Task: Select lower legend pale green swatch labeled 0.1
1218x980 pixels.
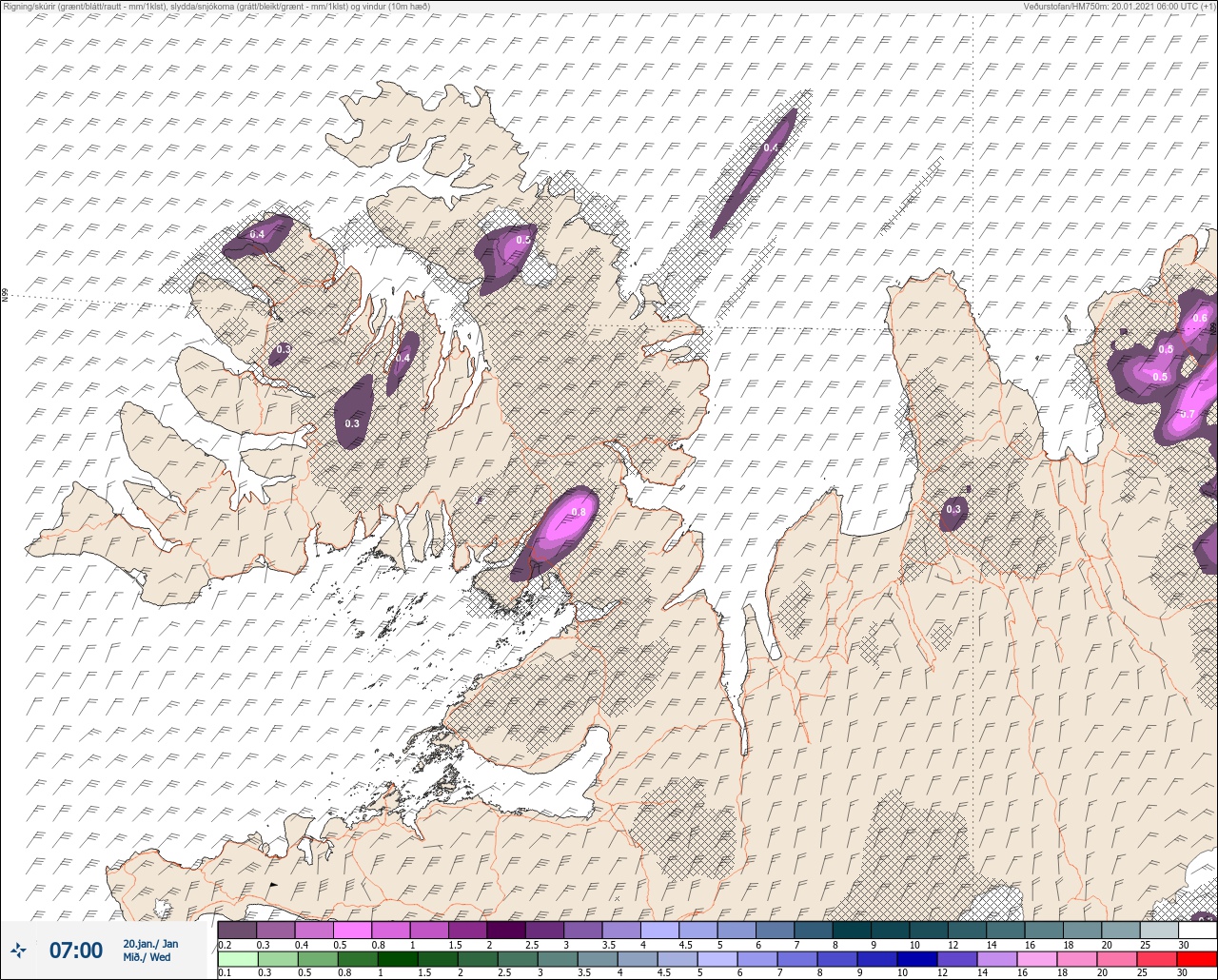Action: (x=237, y=958)
